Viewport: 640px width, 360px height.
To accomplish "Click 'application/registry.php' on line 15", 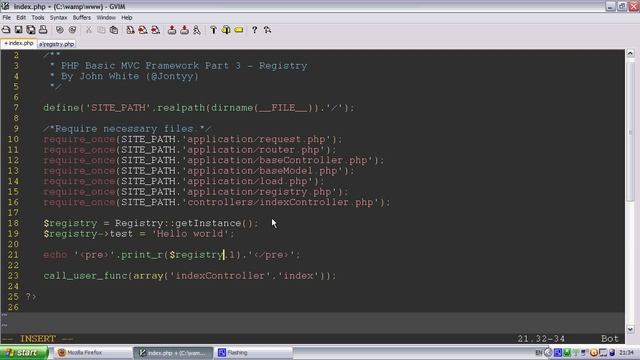I will [259, 192].
